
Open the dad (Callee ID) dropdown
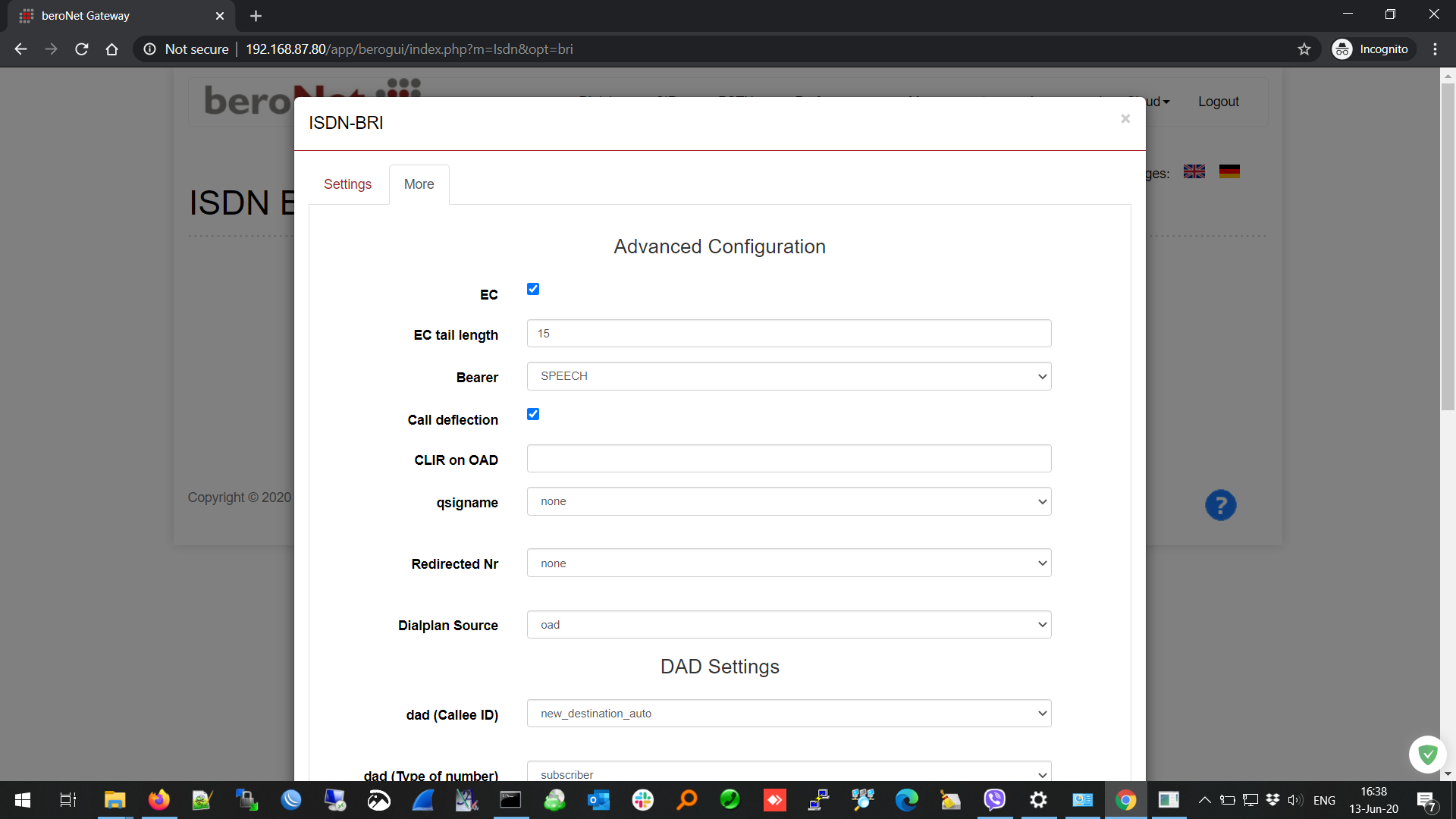point(789,714)
